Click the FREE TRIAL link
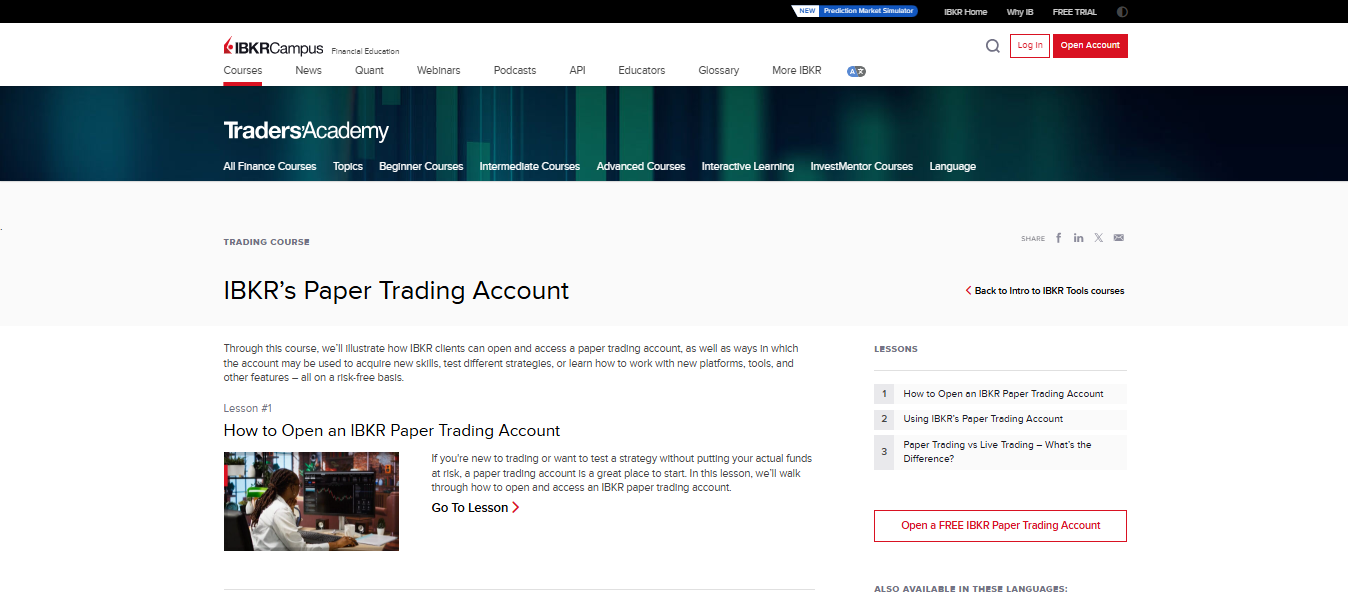The width and height of the screenshot is (1348, 604). click(x=1075, y=12)
